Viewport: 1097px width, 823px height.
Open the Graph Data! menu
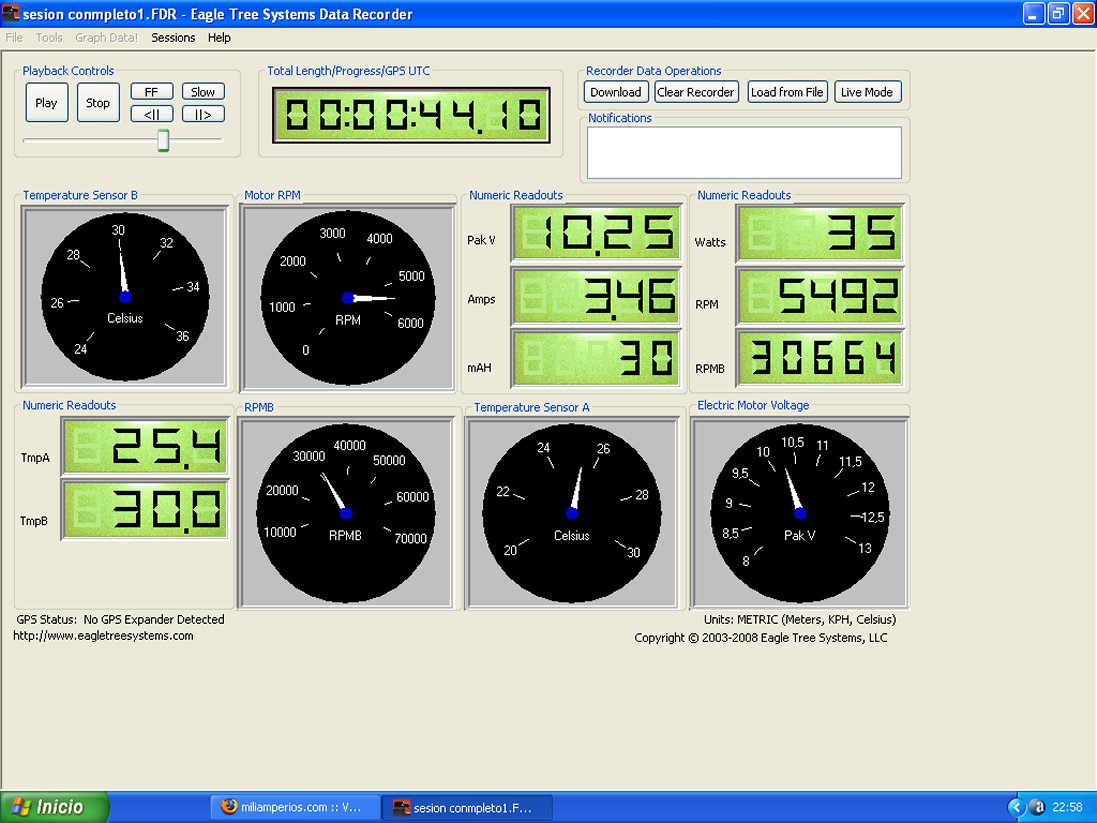point(106,38)
